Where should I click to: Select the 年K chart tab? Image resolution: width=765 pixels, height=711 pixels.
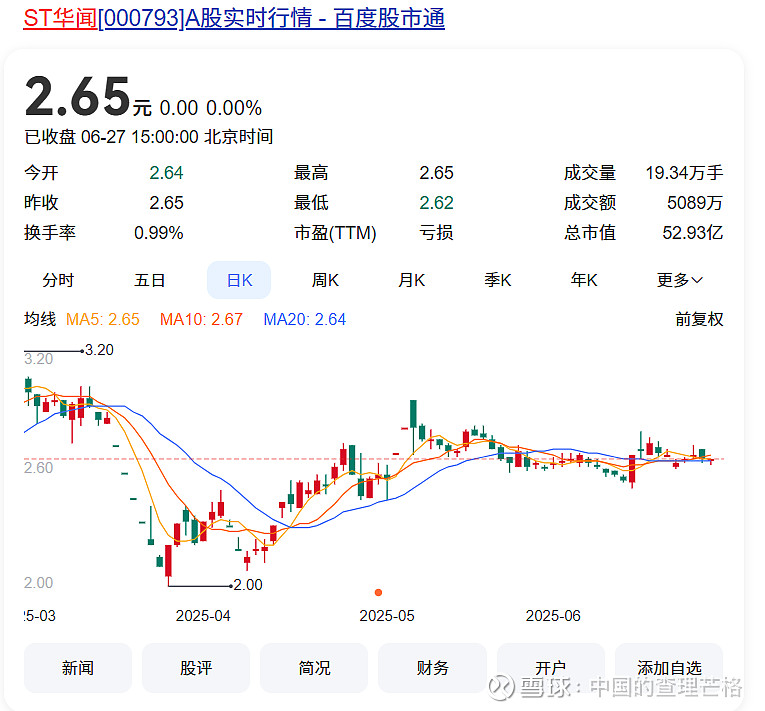pos(584,280)
